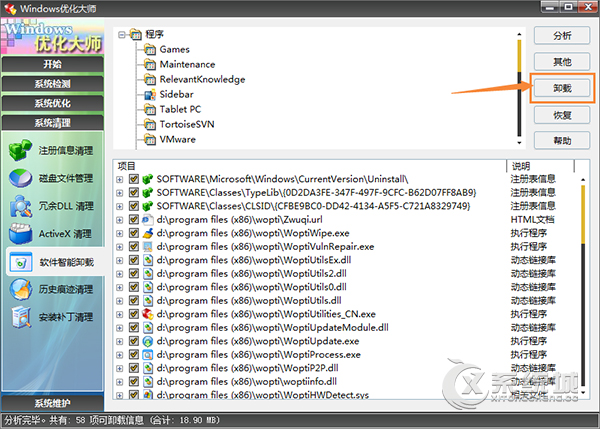Toggle the WoptiUpdateModule.dll checkbox

click(x=134, y=327)
